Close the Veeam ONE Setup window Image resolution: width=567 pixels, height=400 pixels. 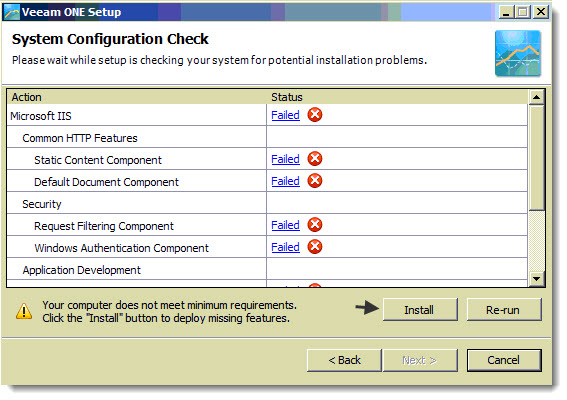pos(541,12)
